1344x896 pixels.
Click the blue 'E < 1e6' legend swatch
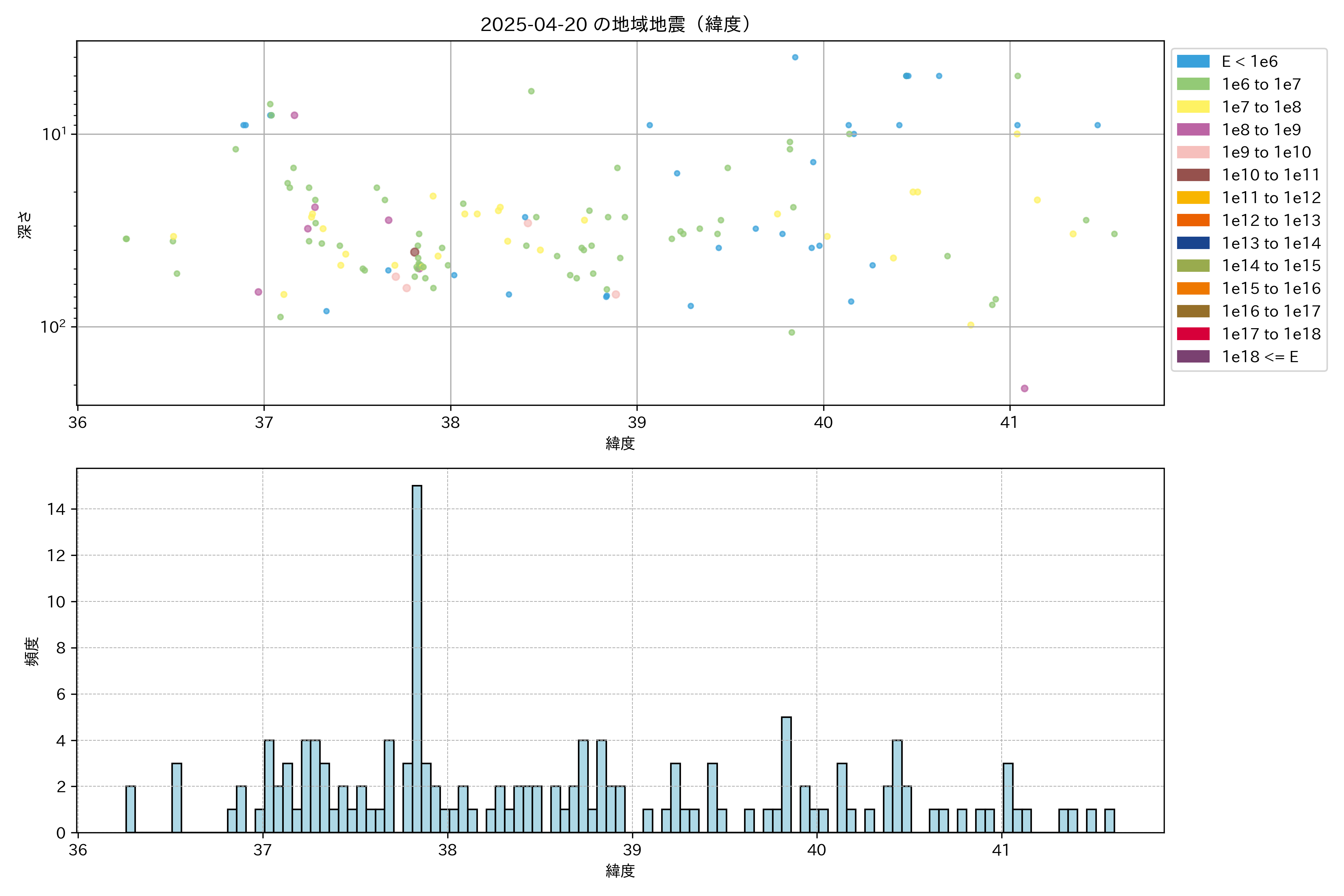tap(1192, 62)
